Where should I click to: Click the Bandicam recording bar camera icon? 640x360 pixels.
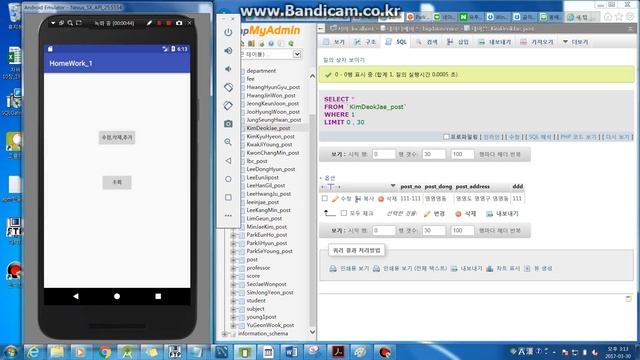click(179, 23)
